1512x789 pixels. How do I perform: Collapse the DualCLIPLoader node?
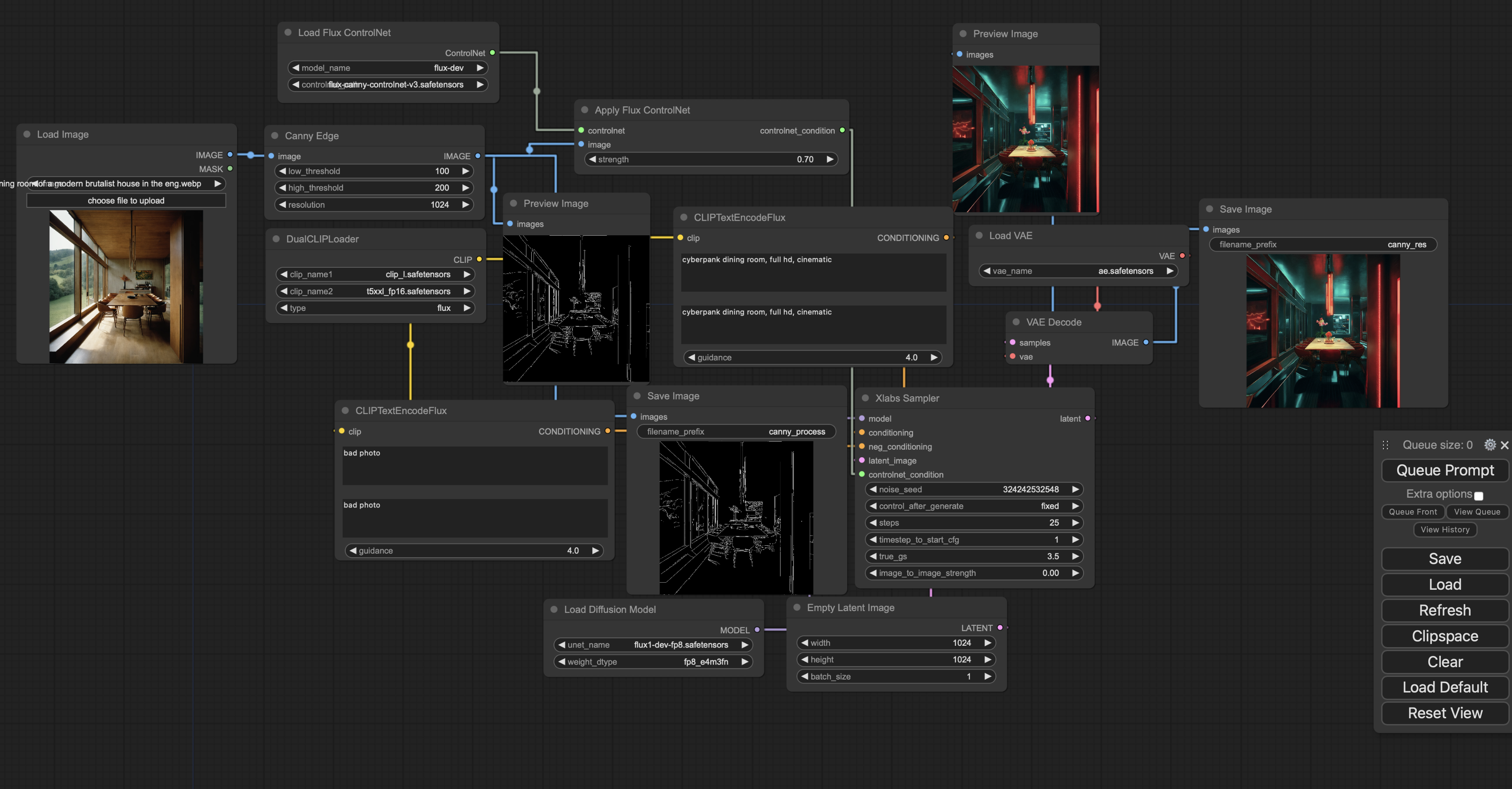pyautogui.click(x=276, y=239)
